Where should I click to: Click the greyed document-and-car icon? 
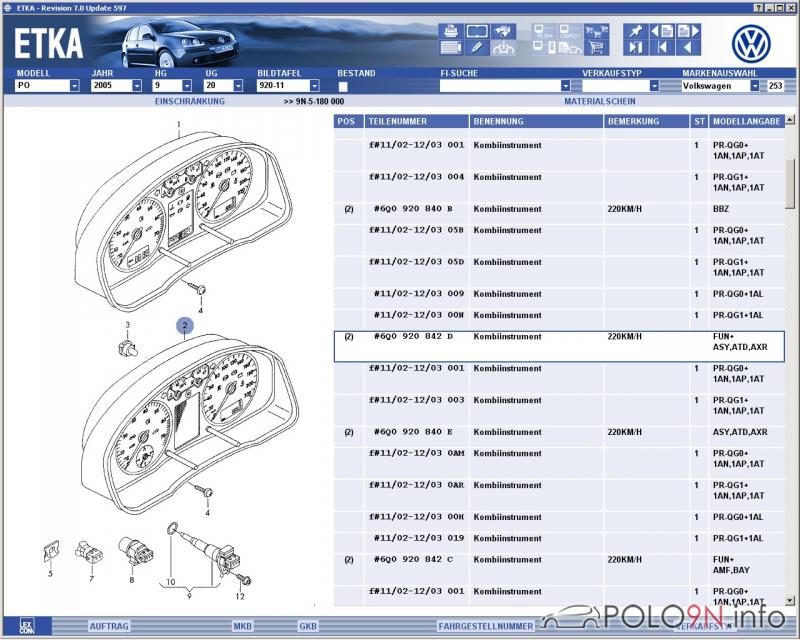[570, 48]
